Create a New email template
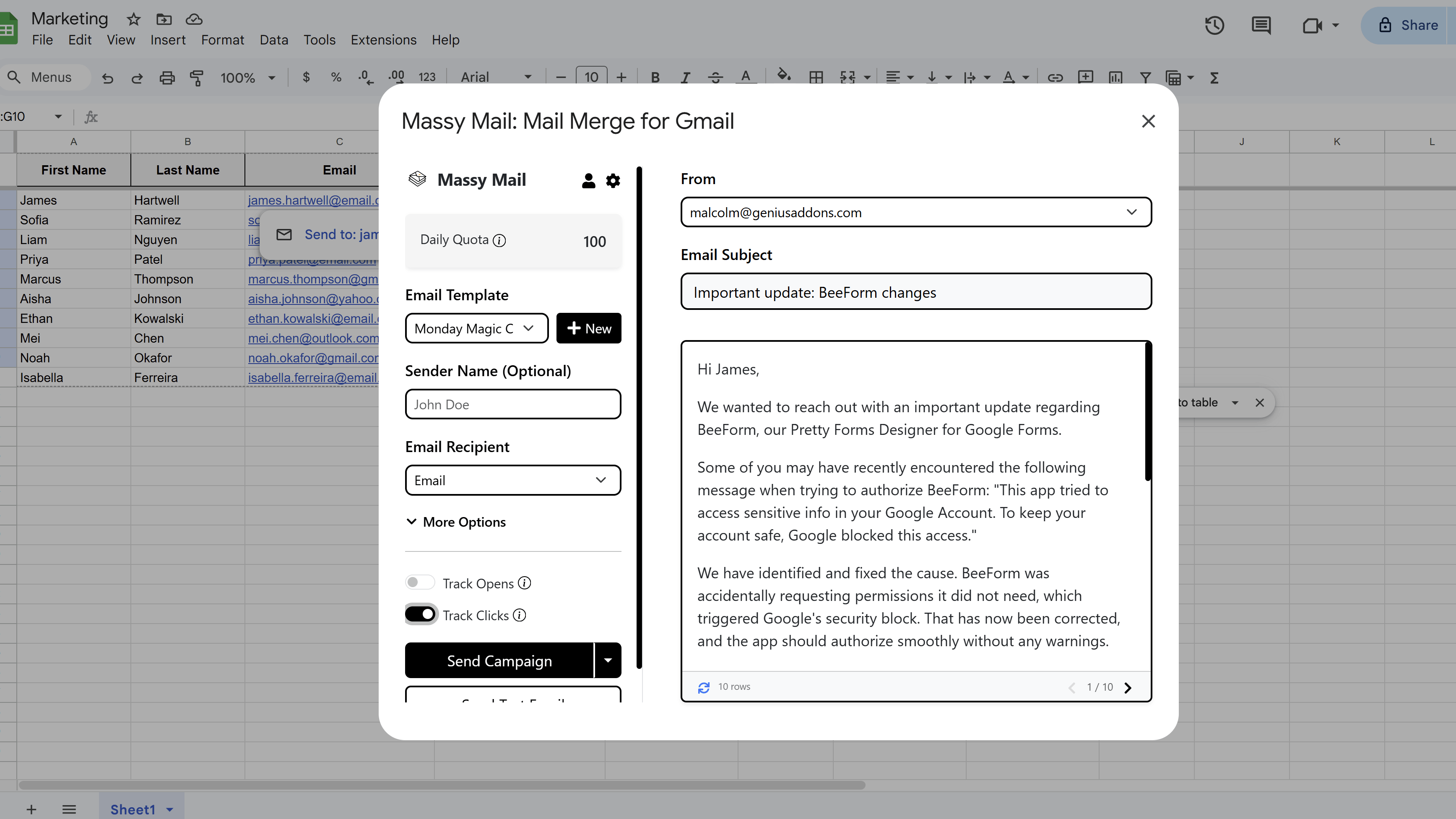Screen dimensions: 1456x819 [589, 328]
